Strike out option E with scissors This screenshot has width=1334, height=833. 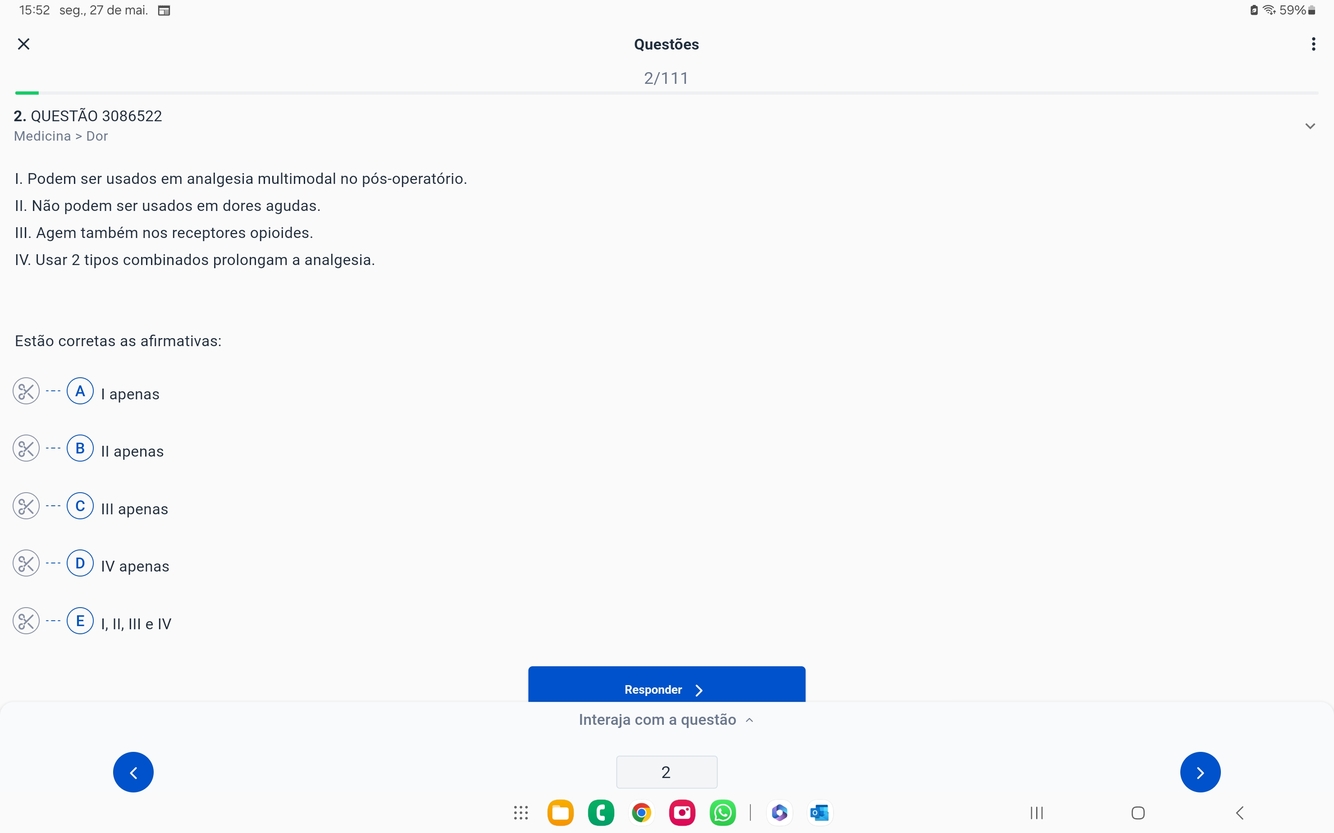26,621
